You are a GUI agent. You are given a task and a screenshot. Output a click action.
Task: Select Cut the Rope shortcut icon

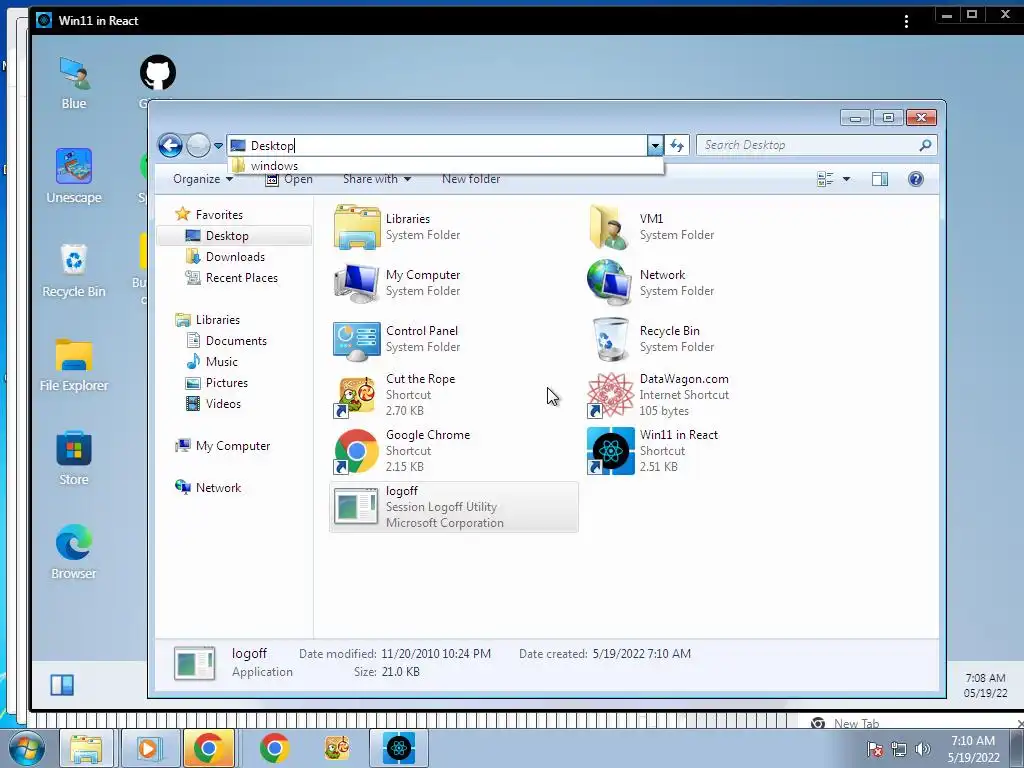(x=357, y=396)
